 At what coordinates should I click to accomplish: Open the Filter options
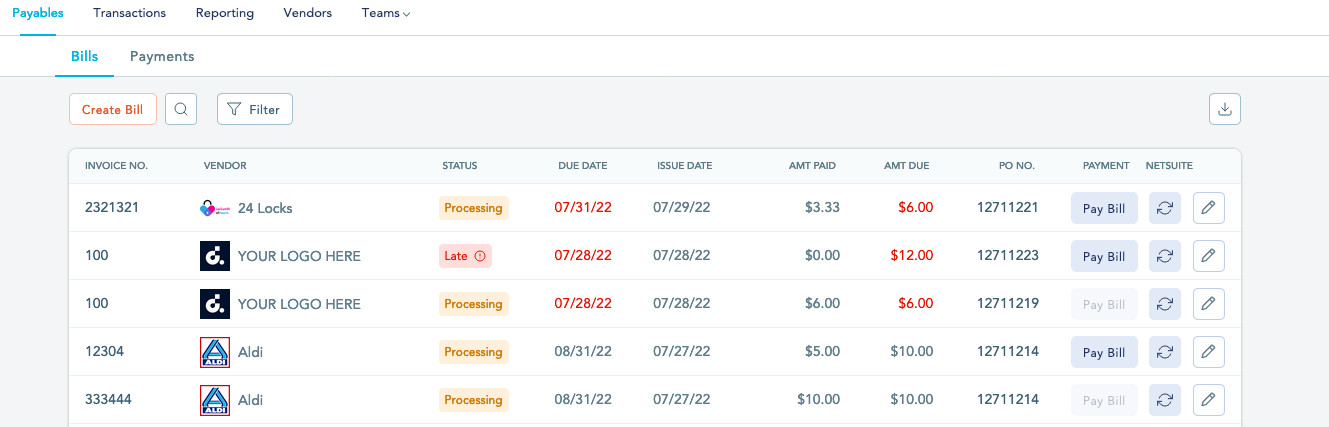click(x=255, y=109)
